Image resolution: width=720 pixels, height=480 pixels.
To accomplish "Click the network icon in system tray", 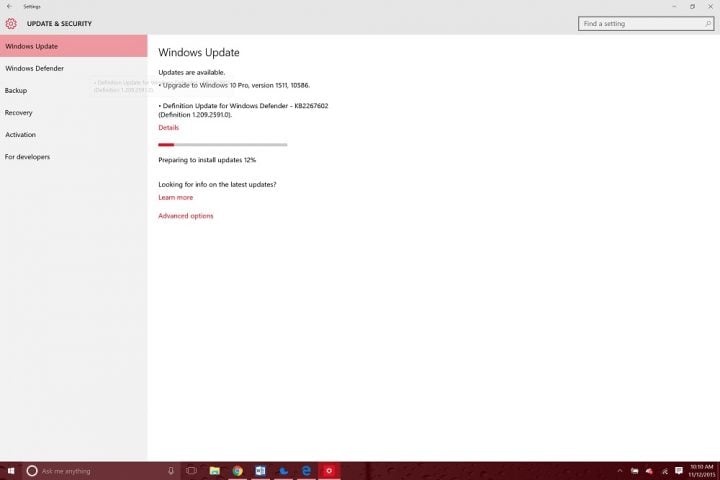I will point(664,471).
